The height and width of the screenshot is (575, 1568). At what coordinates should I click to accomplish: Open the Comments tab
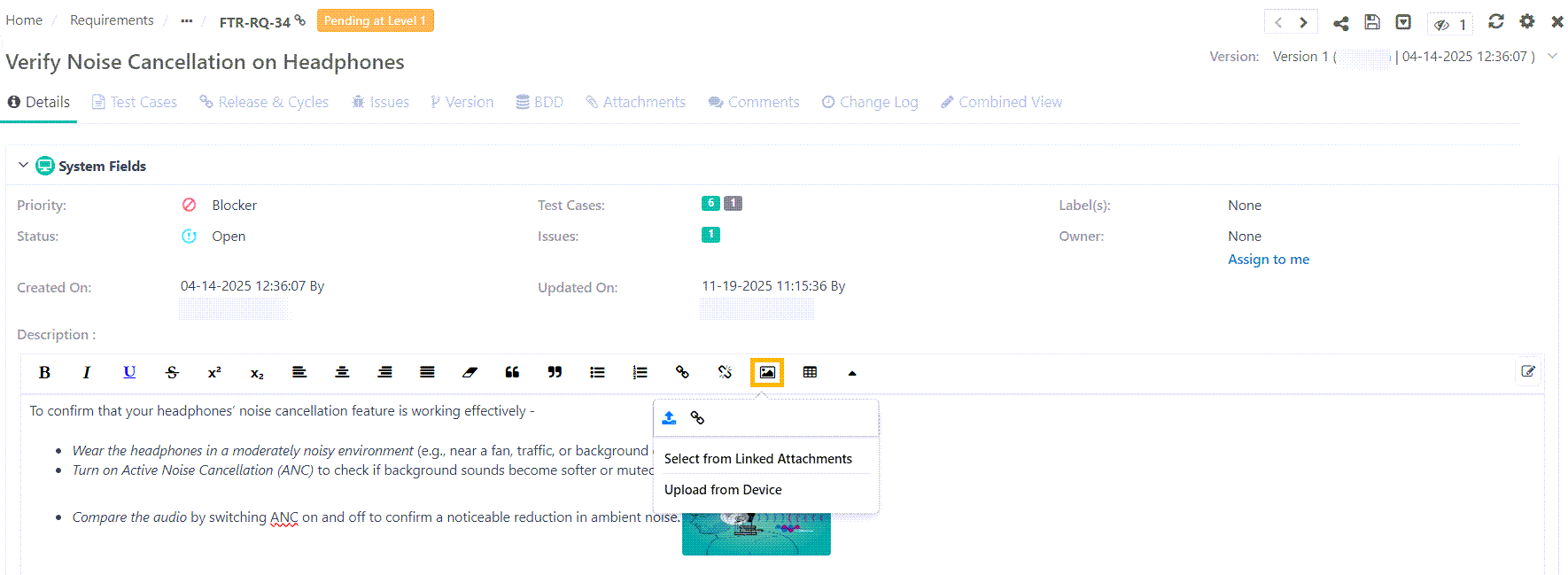point(754,102)
